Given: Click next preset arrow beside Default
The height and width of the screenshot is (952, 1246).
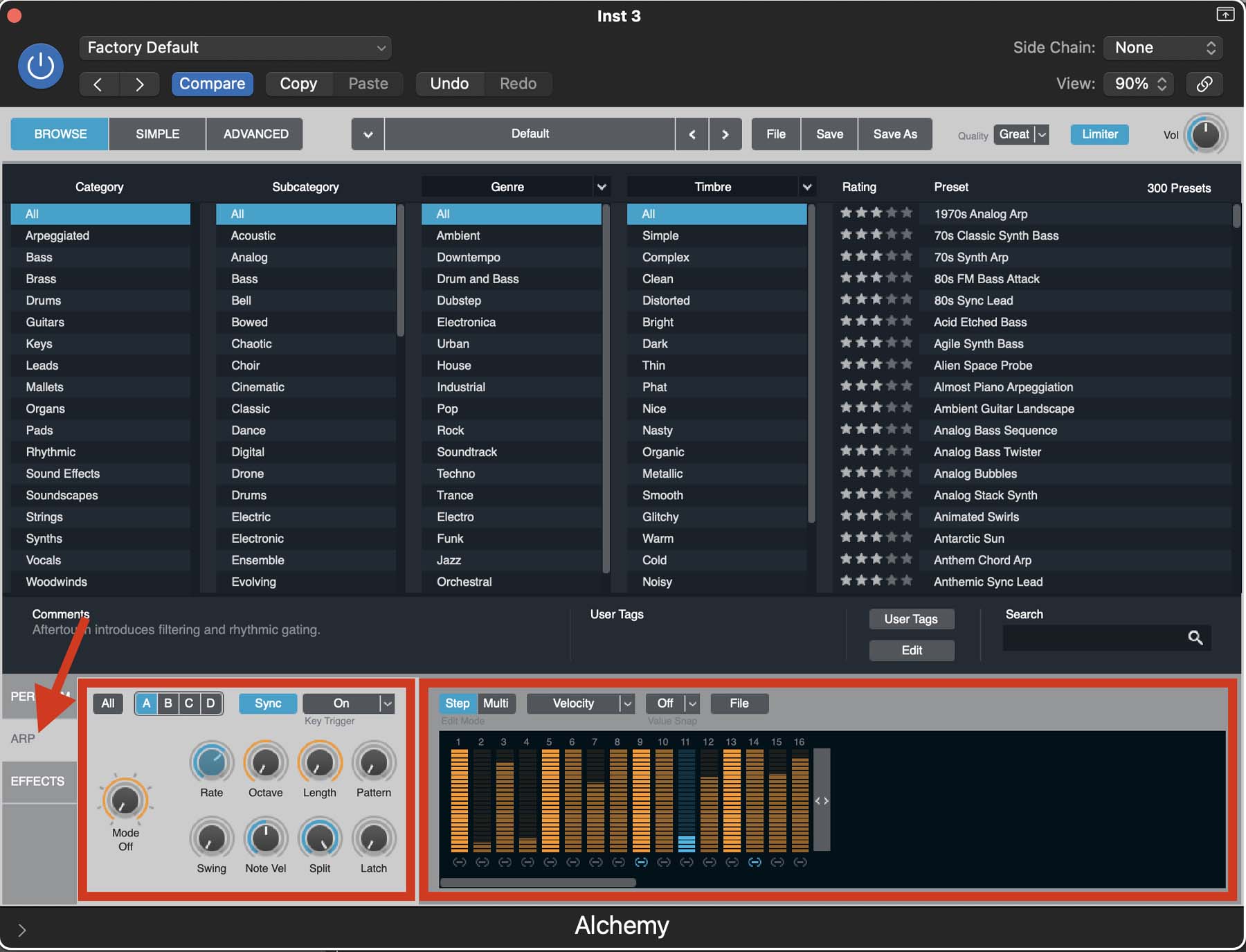Looking at the screenshot, I should pos(725,134).
